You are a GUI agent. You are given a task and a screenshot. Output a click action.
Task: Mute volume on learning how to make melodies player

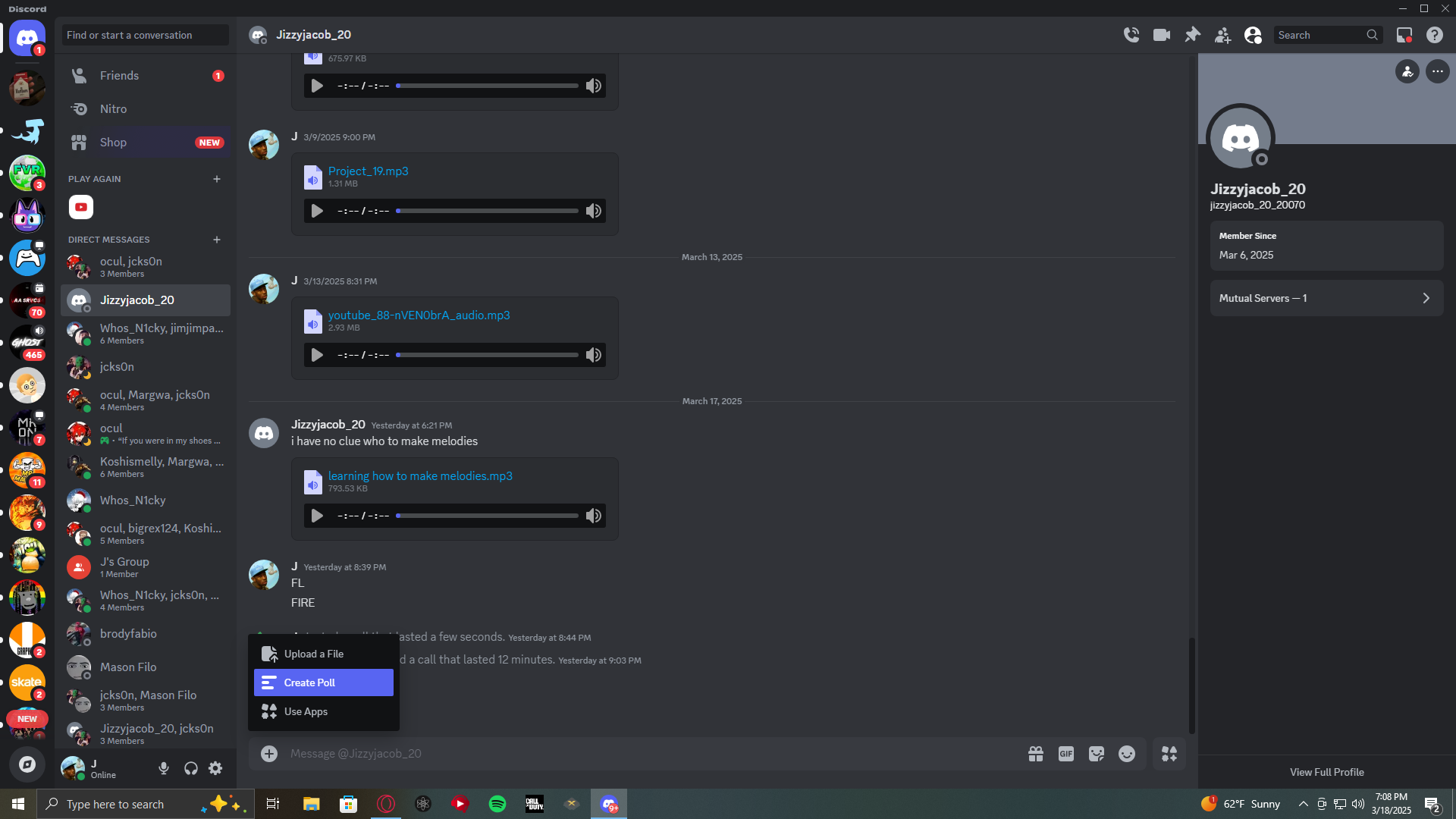click(594, 516)
